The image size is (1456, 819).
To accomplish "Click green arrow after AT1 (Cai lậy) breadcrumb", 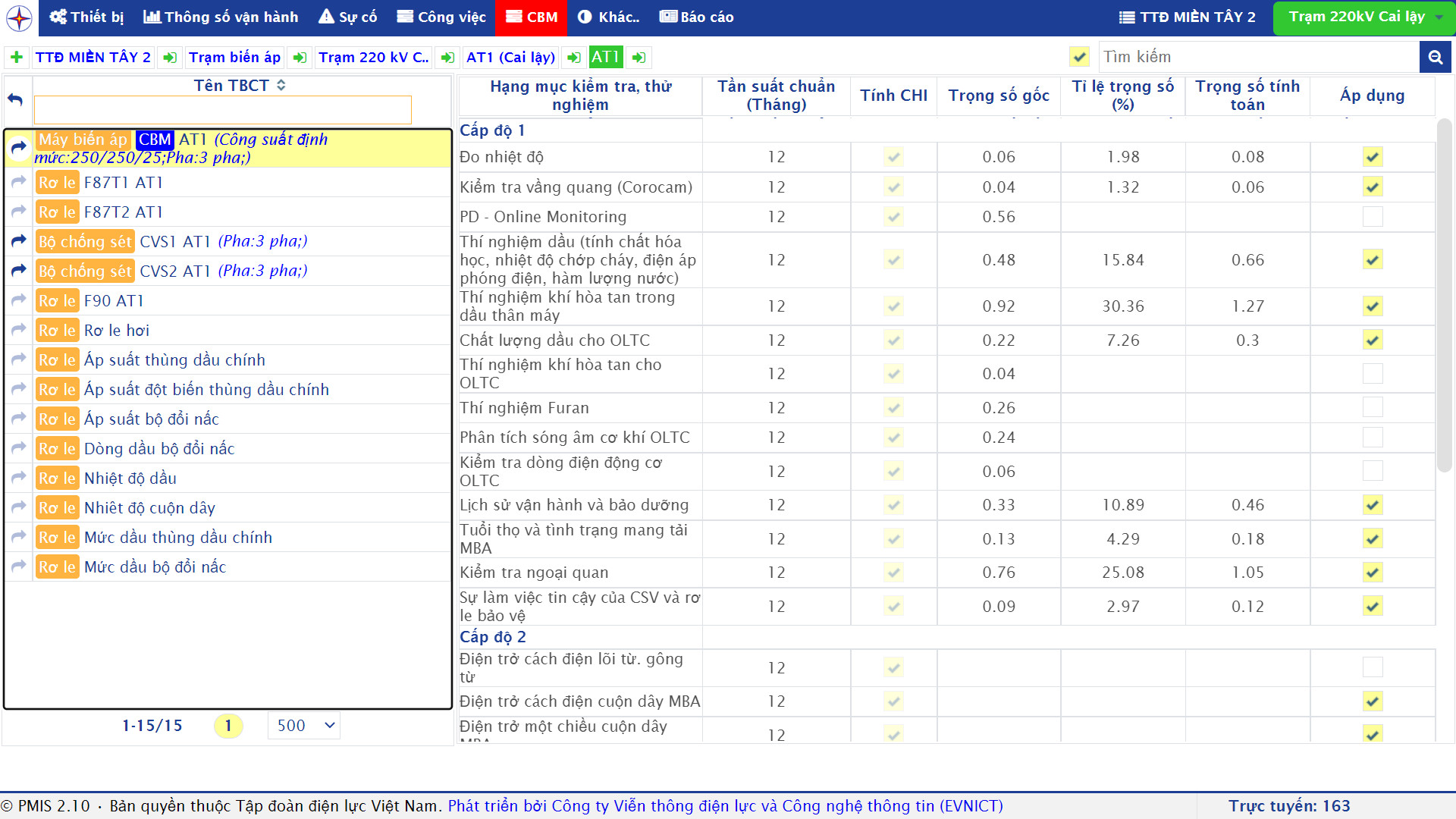I will coord(574,58).
